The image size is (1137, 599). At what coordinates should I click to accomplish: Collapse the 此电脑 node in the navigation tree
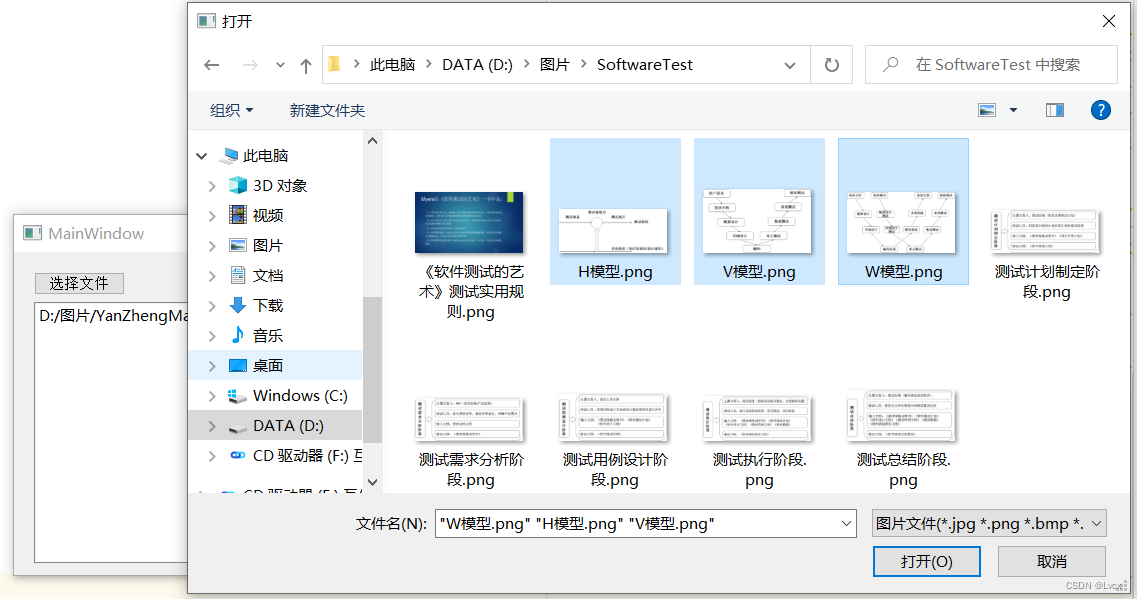coord(201,155)
